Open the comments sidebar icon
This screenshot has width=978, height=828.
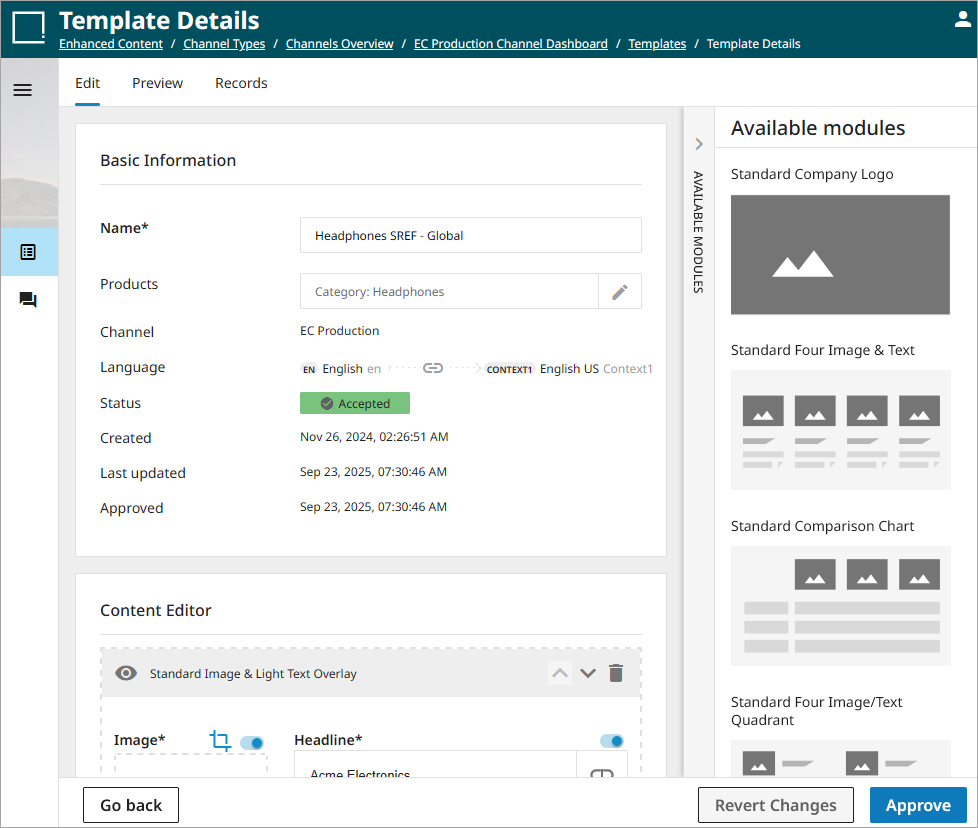[x=28, y=300]
